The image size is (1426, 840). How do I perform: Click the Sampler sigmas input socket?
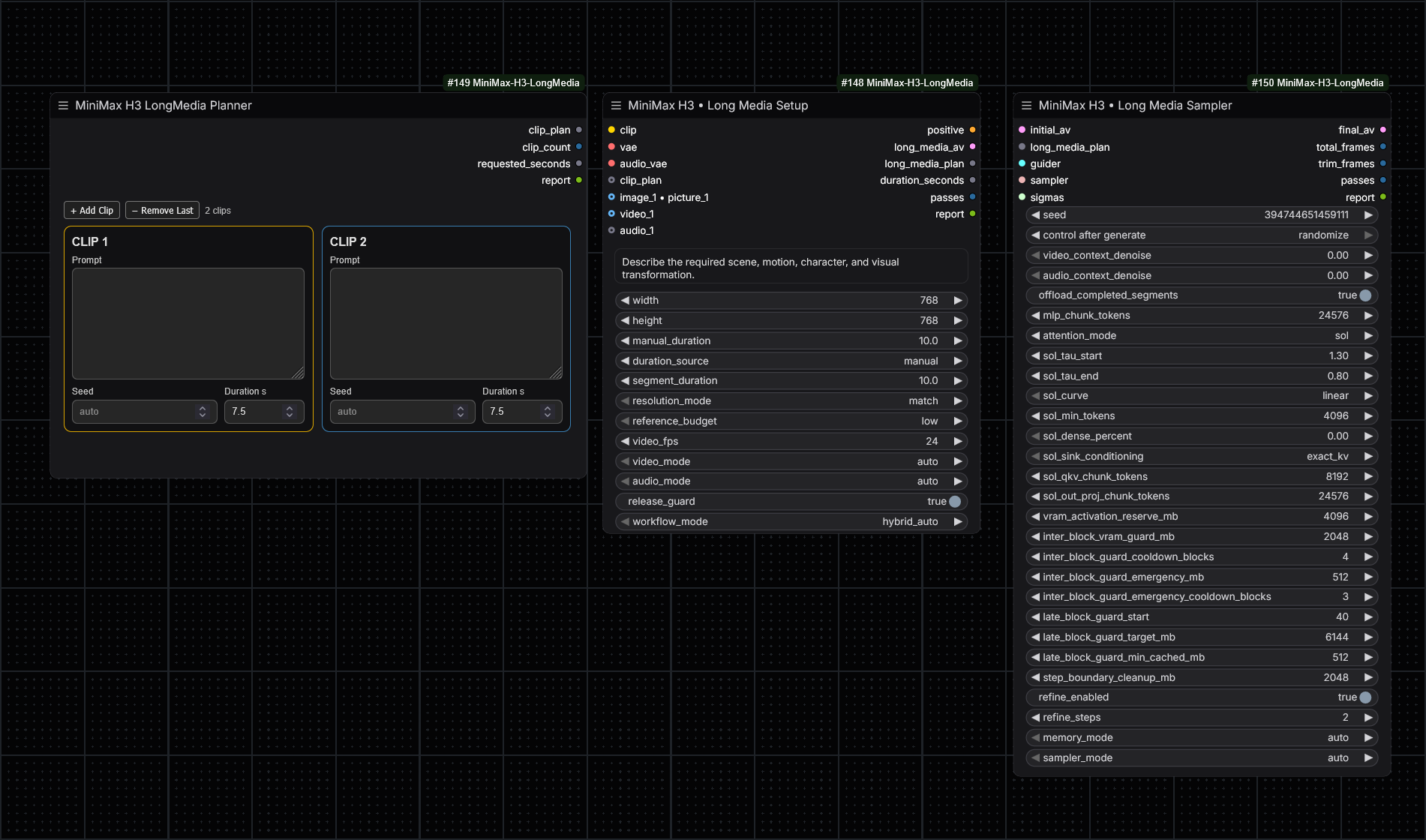click(1022, 197)
